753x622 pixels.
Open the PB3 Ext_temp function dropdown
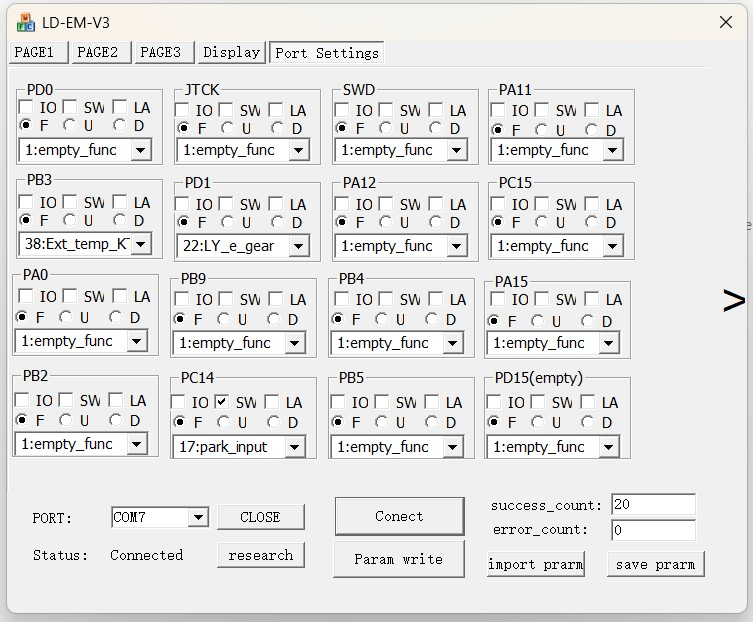point(140,243)
